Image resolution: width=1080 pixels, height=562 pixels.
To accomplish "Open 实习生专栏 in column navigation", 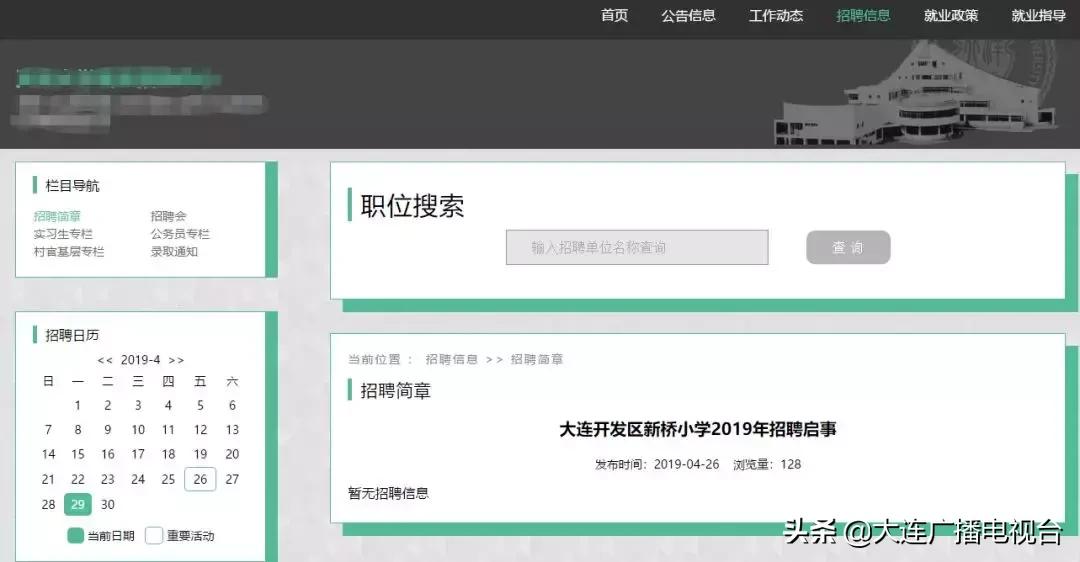I will [x=63, y=234].
